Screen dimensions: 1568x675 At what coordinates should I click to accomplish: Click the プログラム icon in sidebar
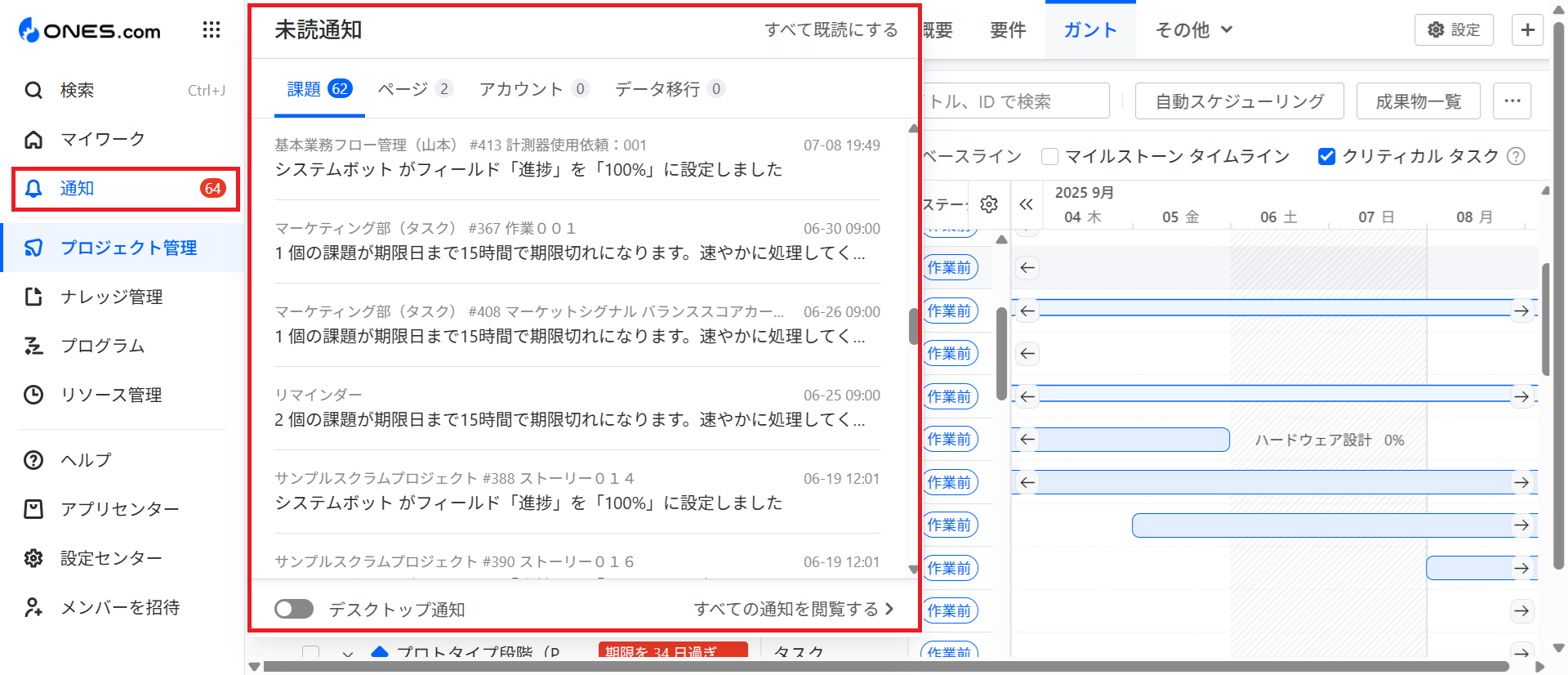point(33,346)
